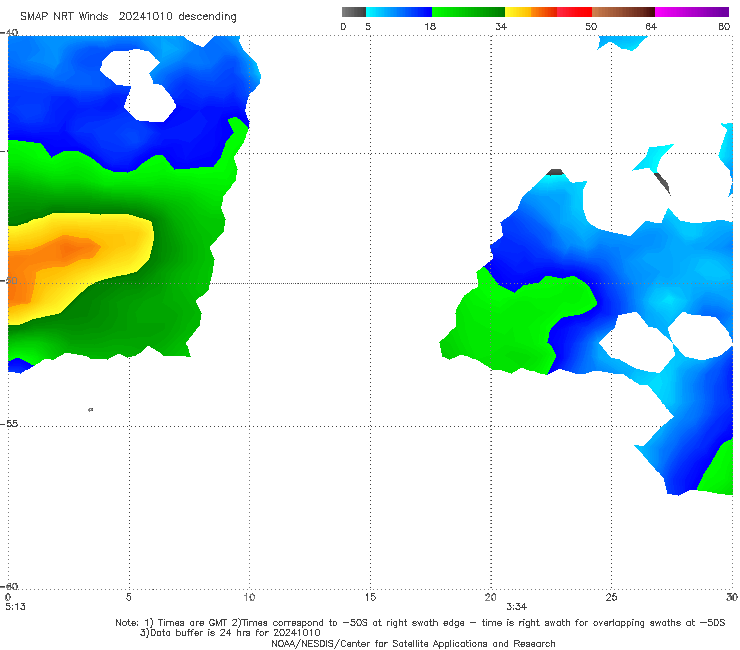Click the longitude axis label '5'
The height and width of the screenshot is (650, 740).
[x=128, y=597]
